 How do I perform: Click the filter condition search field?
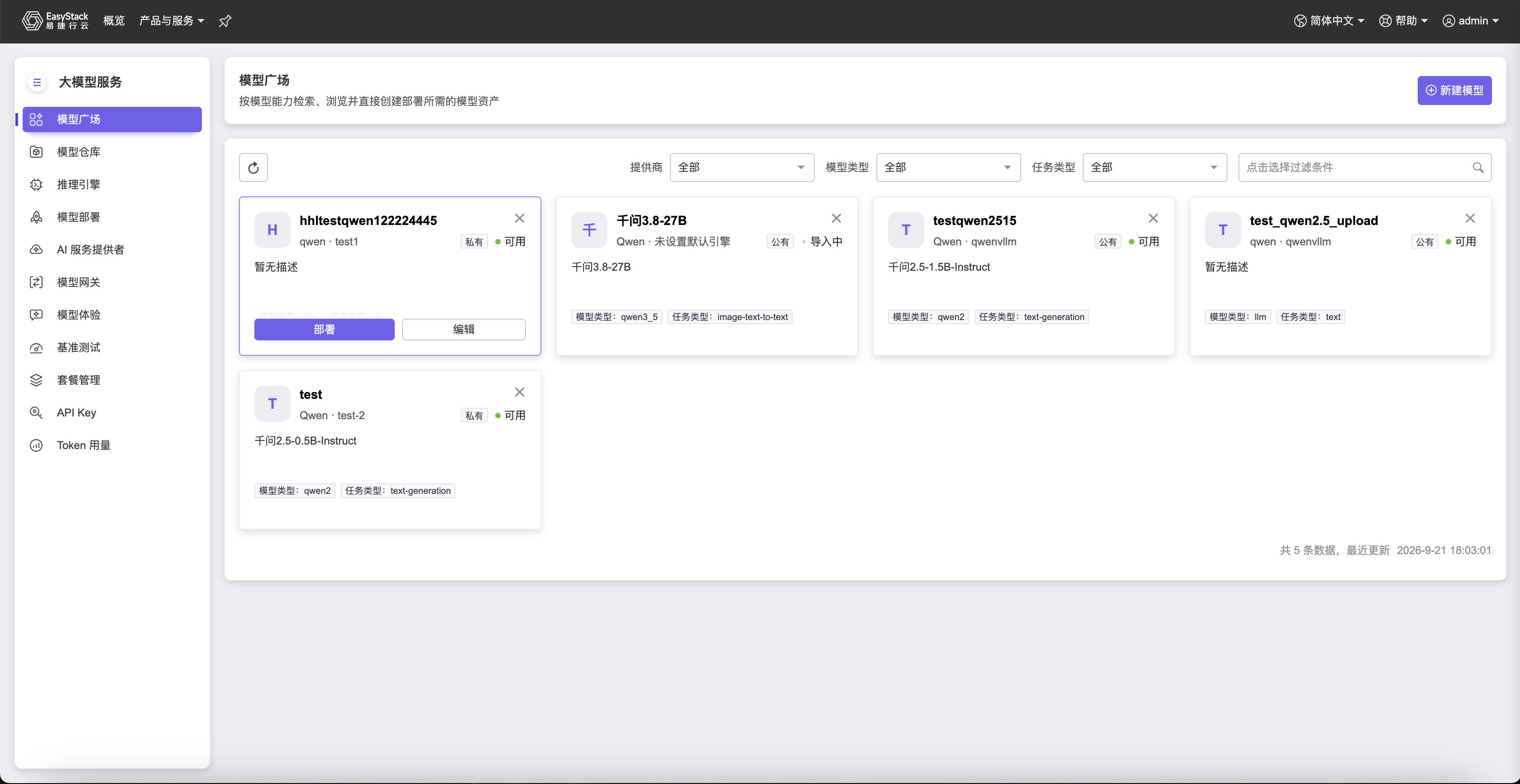(1364, 167)
